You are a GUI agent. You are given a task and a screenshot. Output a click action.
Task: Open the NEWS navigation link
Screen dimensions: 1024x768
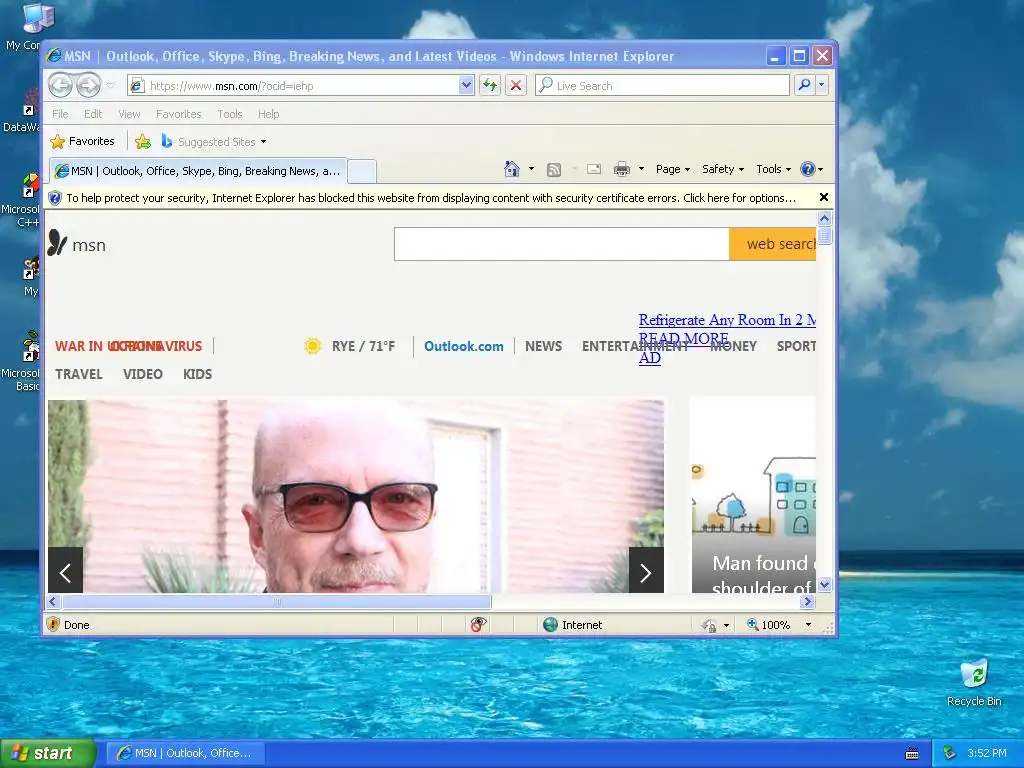543,346
